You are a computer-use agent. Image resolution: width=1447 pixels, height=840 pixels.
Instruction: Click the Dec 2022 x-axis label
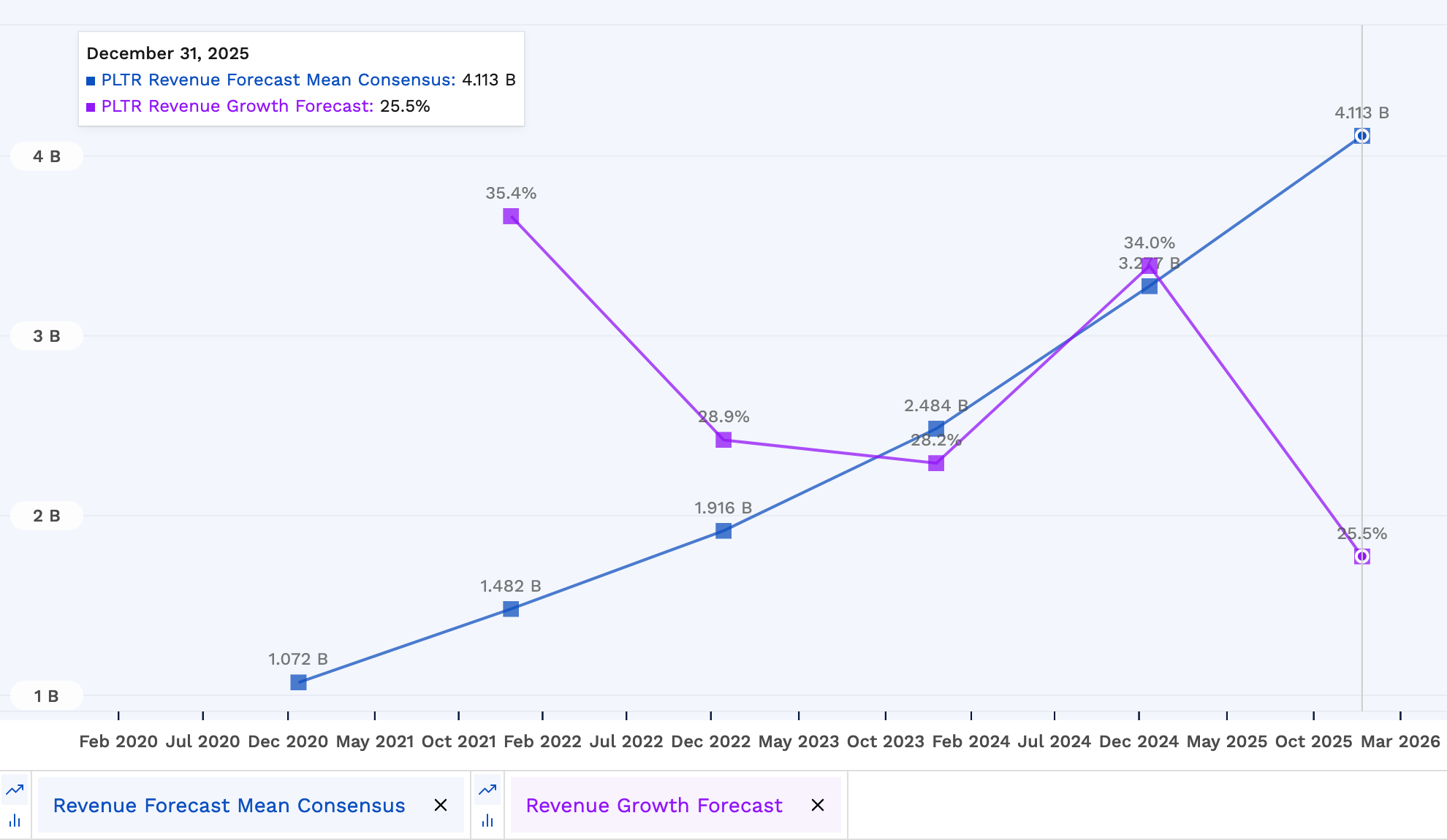pos(711,741)
